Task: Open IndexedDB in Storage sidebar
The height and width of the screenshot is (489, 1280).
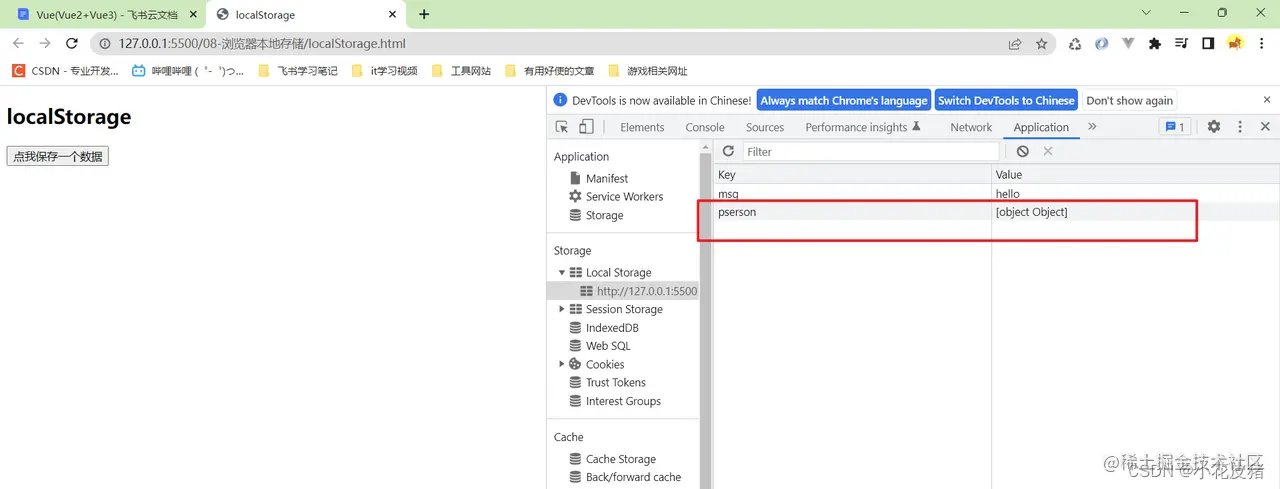Action: 612,327
